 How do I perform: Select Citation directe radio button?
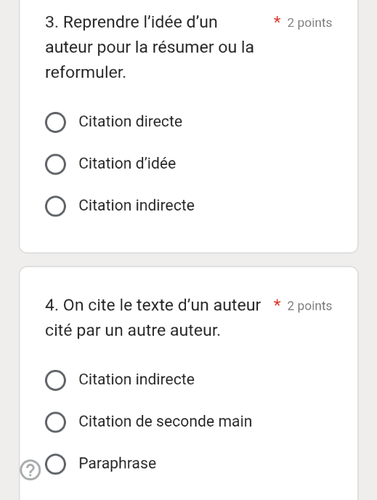(55, 122)
